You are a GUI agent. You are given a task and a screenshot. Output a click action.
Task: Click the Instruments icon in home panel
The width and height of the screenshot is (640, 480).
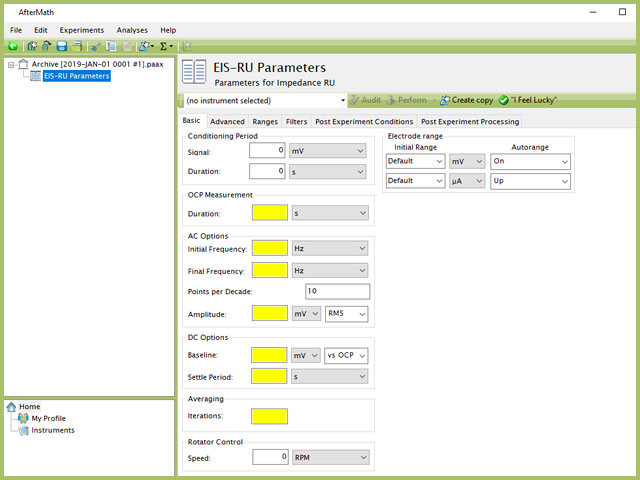(x=24, y=430)
